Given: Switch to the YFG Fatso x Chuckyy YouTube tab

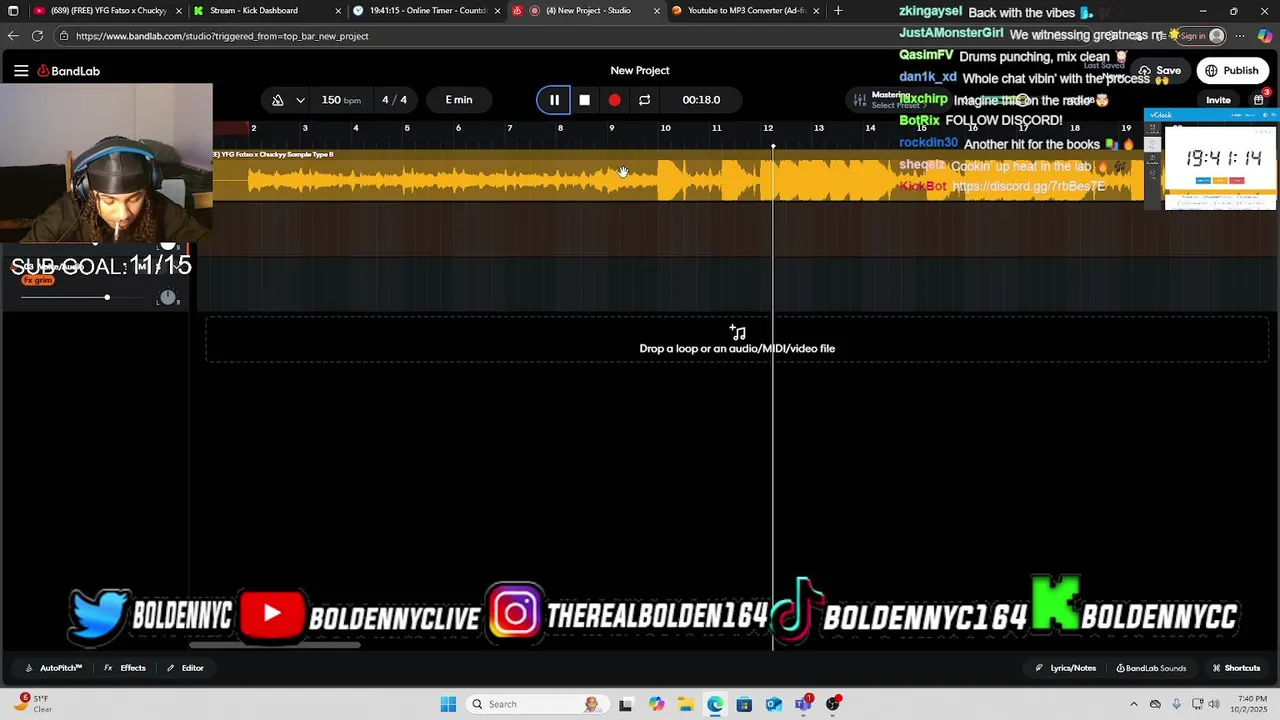Looking at the screenshot, I should pos(108,11).
